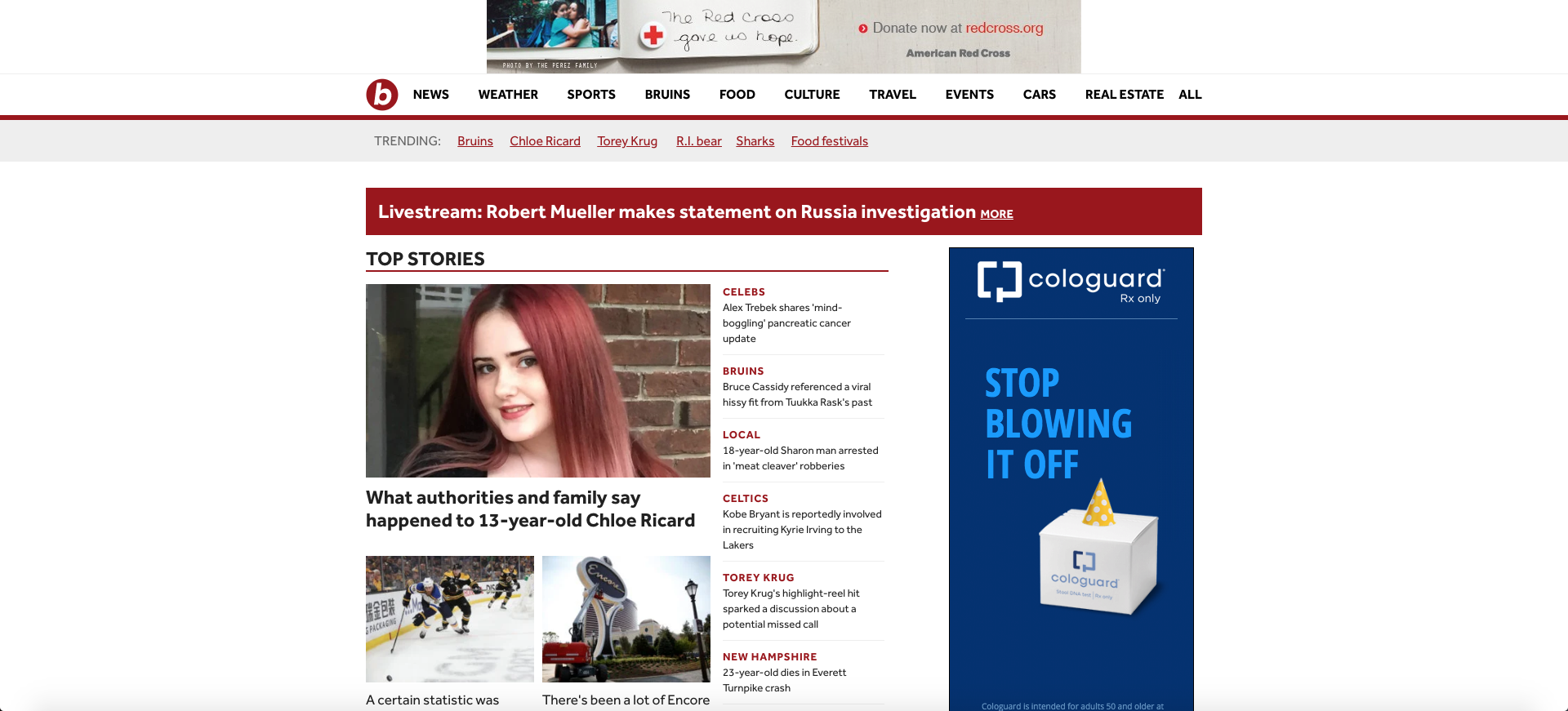Click the Boston.com red 'b' logo
Image resolution: width=1568 pixels, height=711 pixels.
[x=381, y=95]
